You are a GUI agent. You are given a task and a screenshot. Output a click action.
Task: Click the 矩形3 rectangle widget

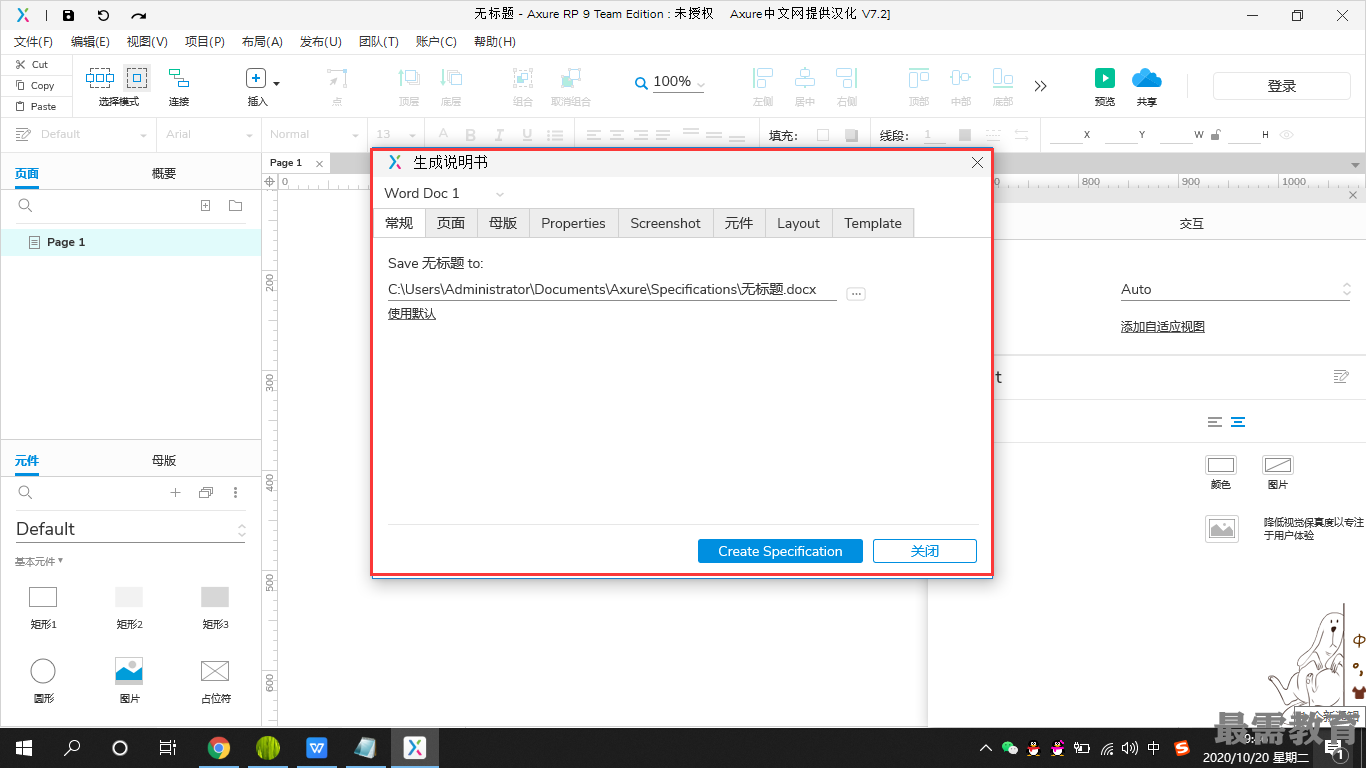click(215, 597)
